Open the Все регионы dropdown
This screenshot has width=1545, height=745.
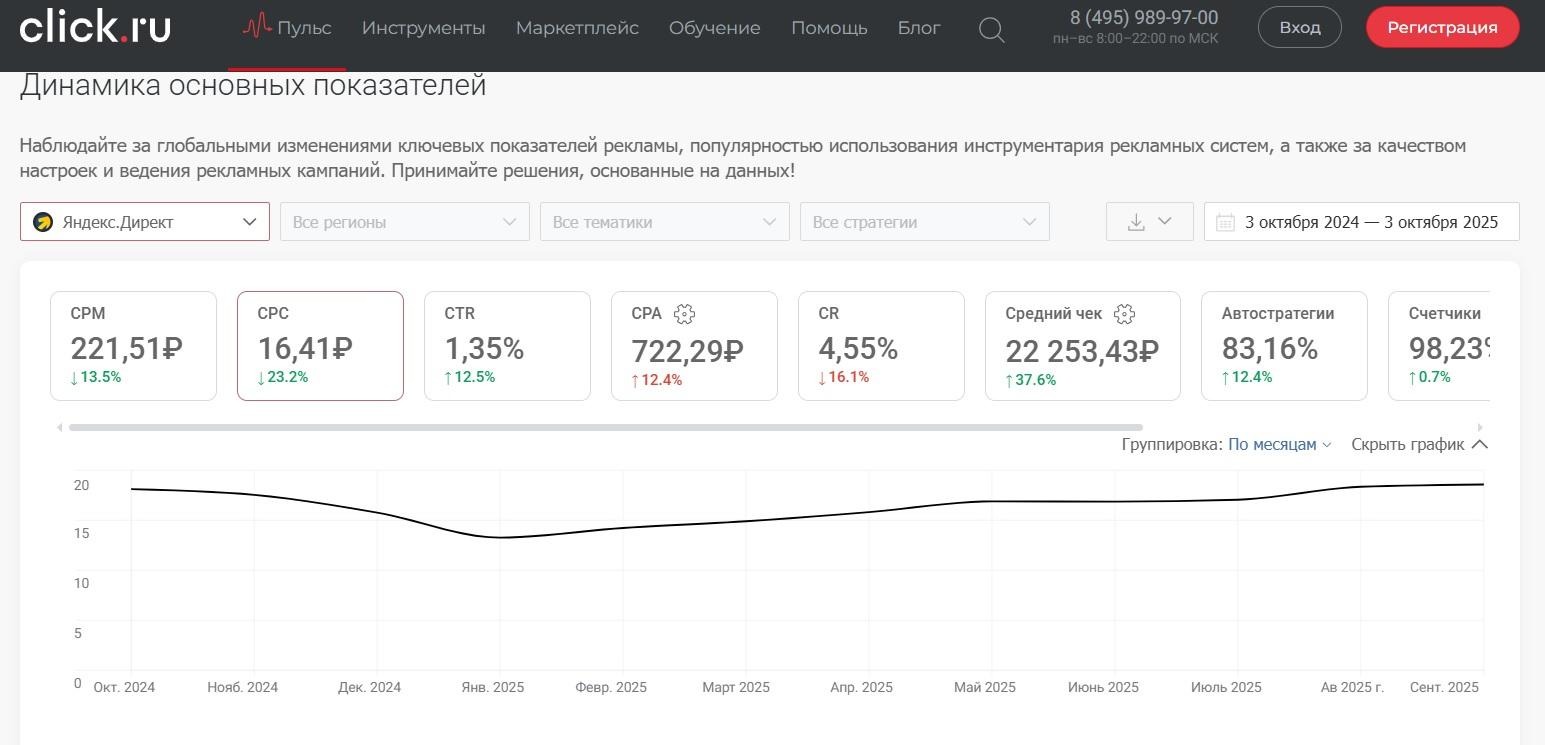404,221
